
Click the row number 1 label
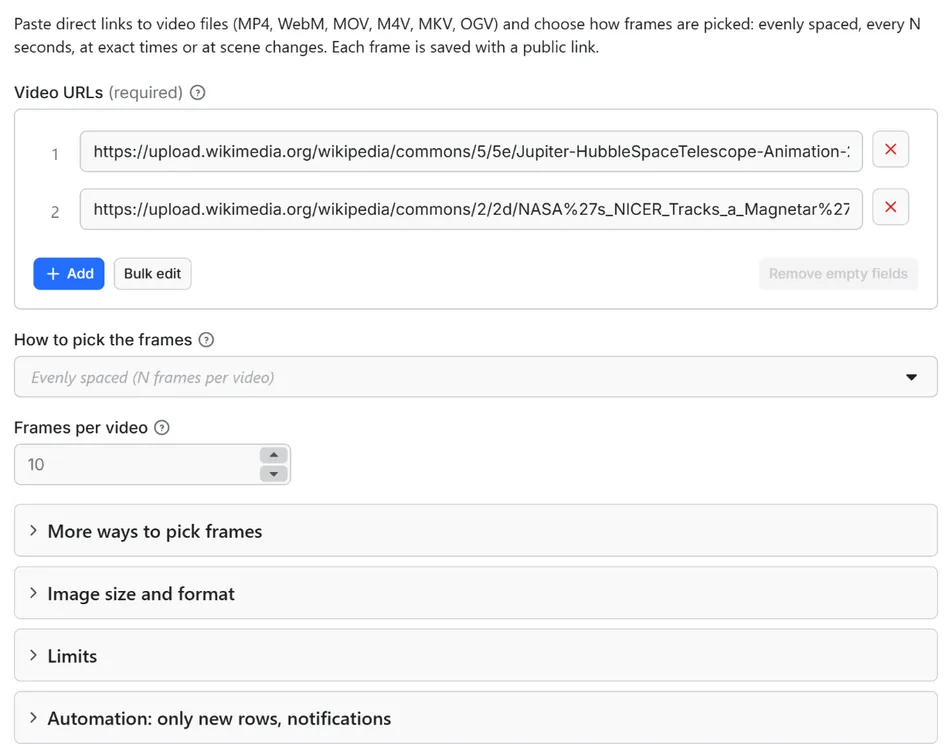[55, 154]
